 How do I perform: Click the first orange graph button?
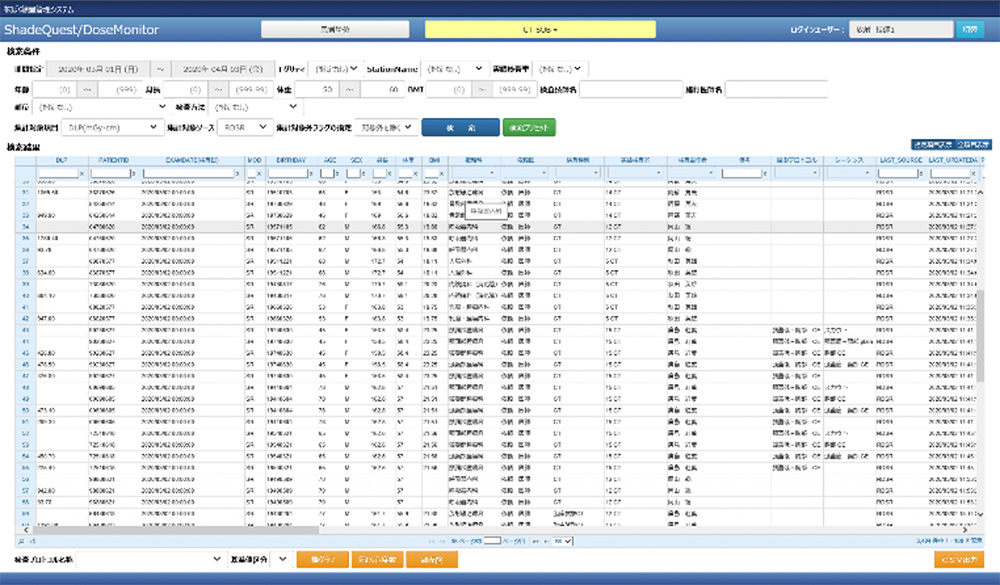pyautogui.click(x=322, y=559)
